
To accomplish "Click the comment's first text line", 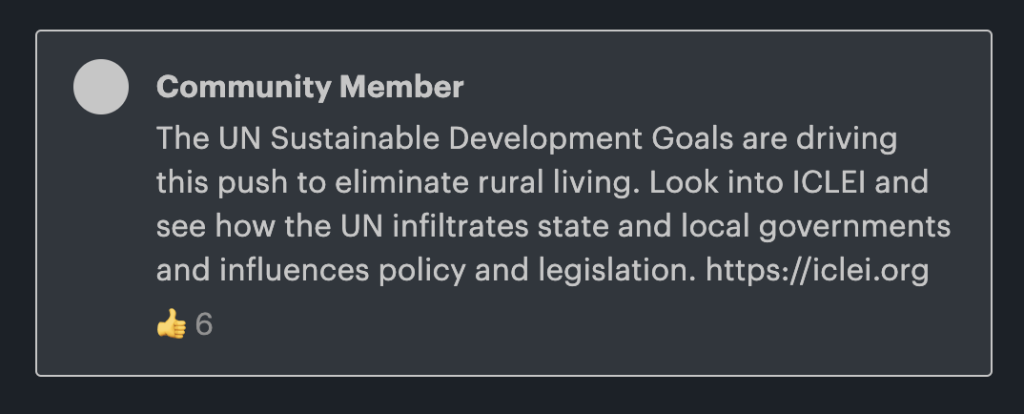I will click(x=529, y=139).
